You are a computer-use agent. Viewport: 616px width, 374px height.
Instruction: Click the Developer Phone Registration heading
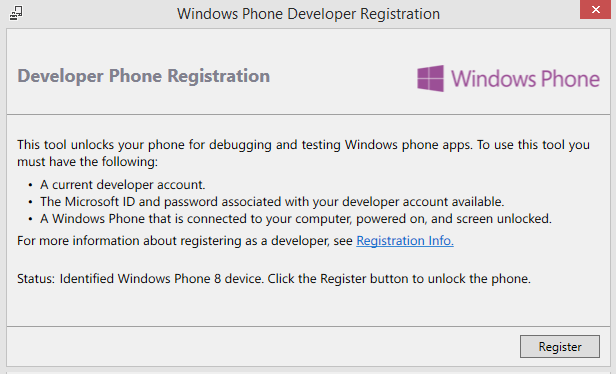144,76
